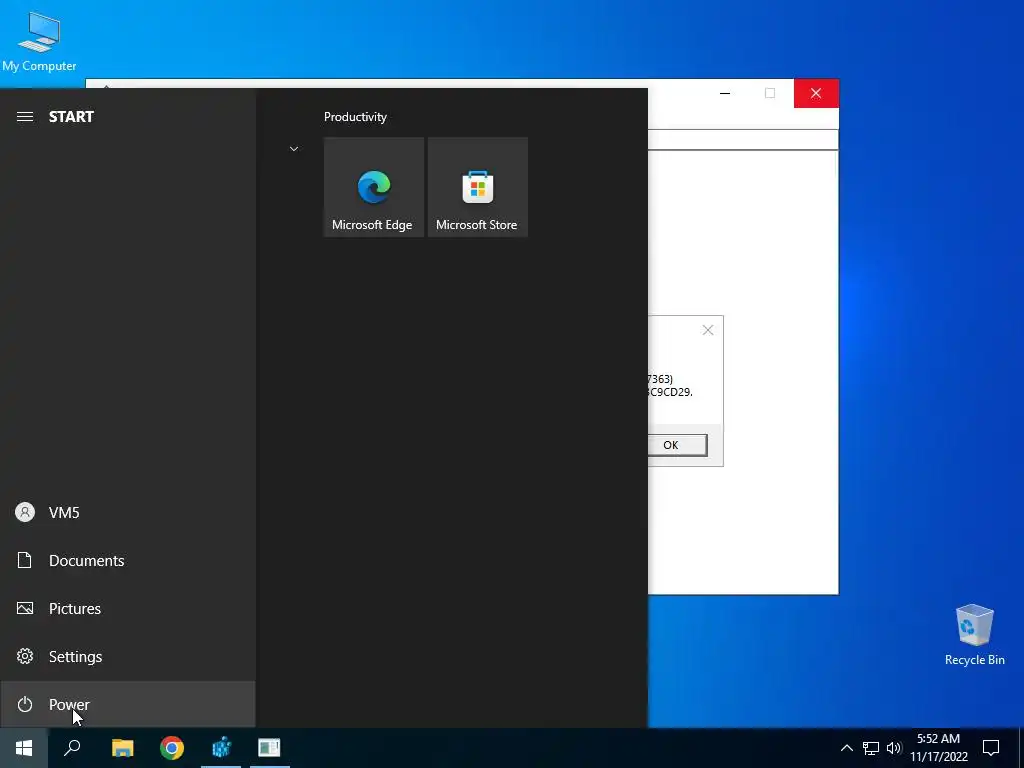Click the Settings gear icon
Viewport: 1024px width, 768px height.
pos(25,656)
